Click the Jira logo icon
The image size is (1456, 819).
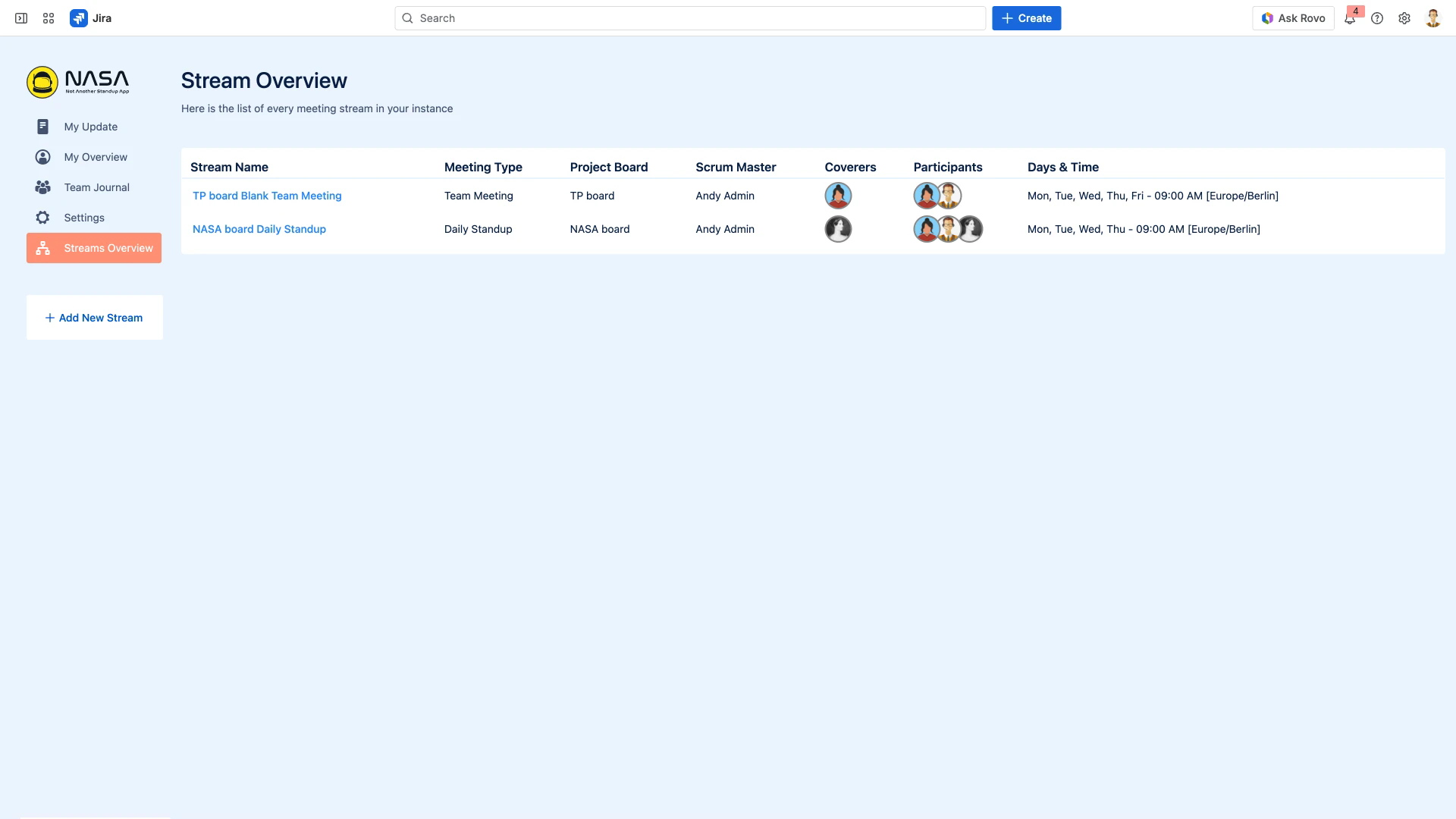tap(79, 18)
